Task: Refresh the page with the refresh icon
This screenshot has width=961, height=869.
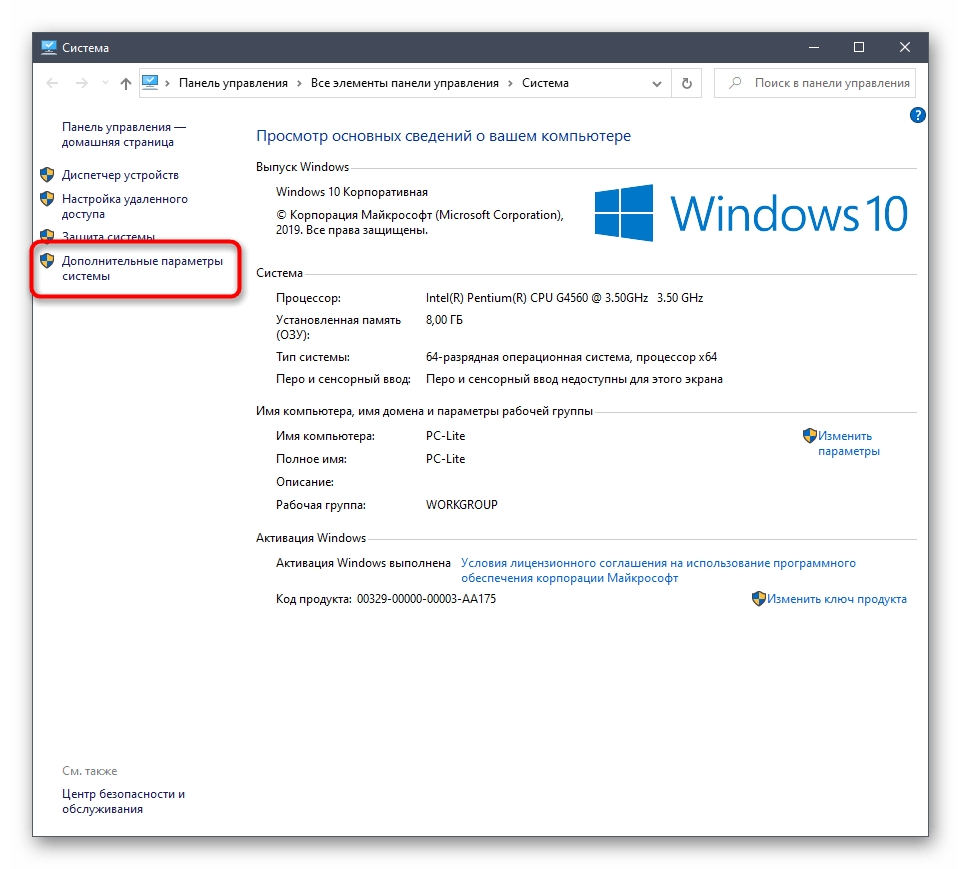Action: 686,83
